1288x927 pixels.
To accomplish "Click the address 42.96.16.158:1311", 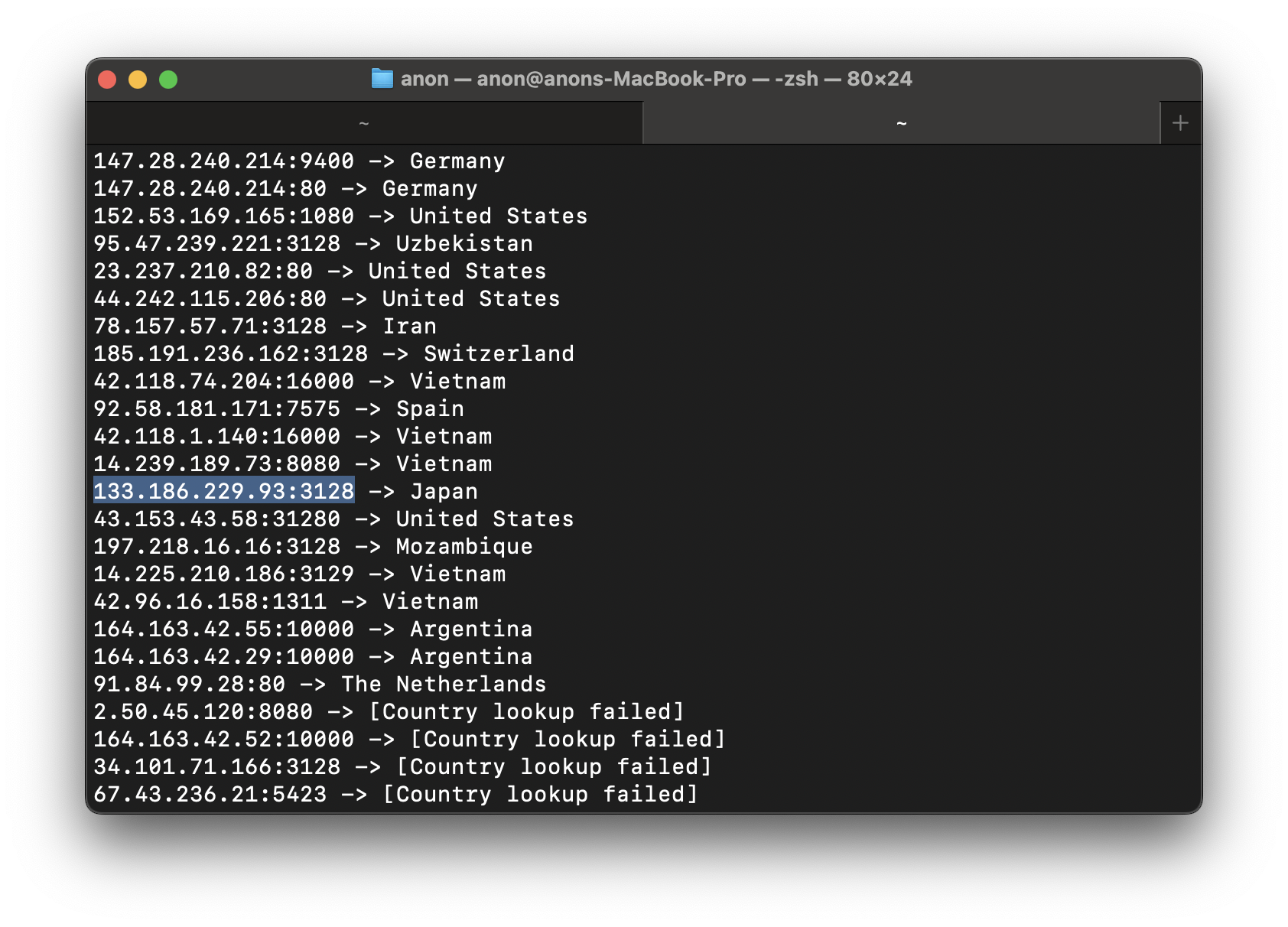I will click(x=210, y=601).
